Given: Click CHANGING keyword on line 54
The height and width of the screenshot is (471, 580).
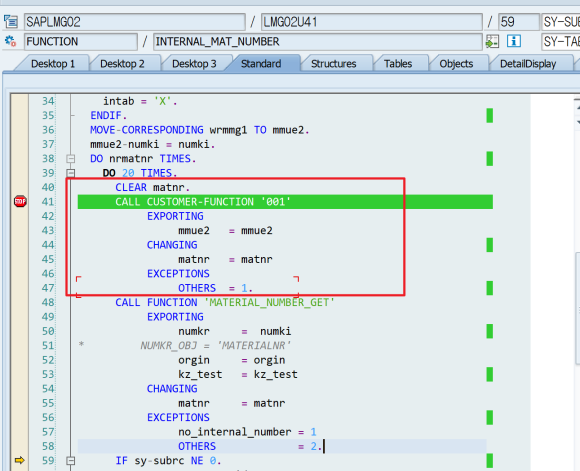Looking at the screenshot, I should (x=172, y=388).
